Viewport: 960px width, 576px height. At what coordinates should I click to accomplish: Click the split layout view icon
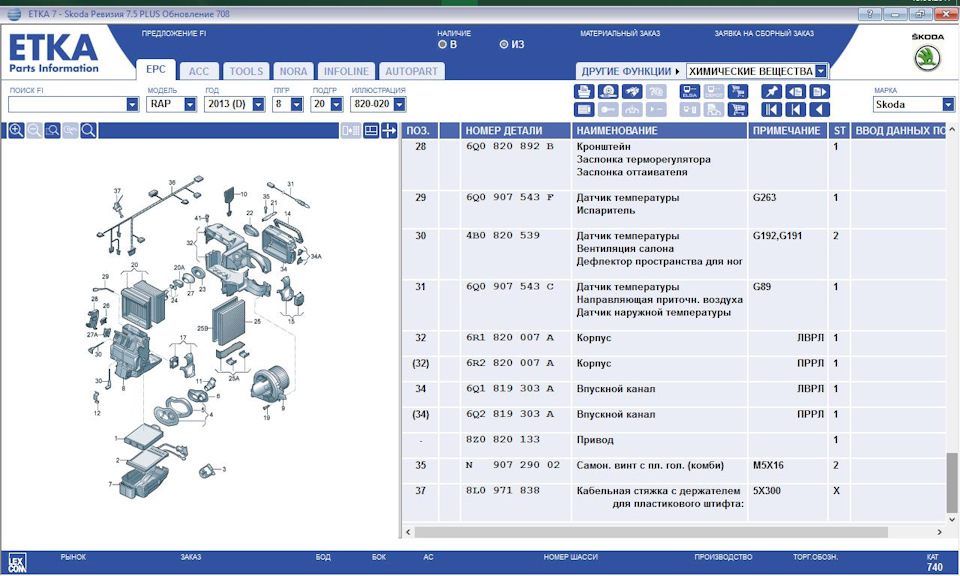click(371, 130)
